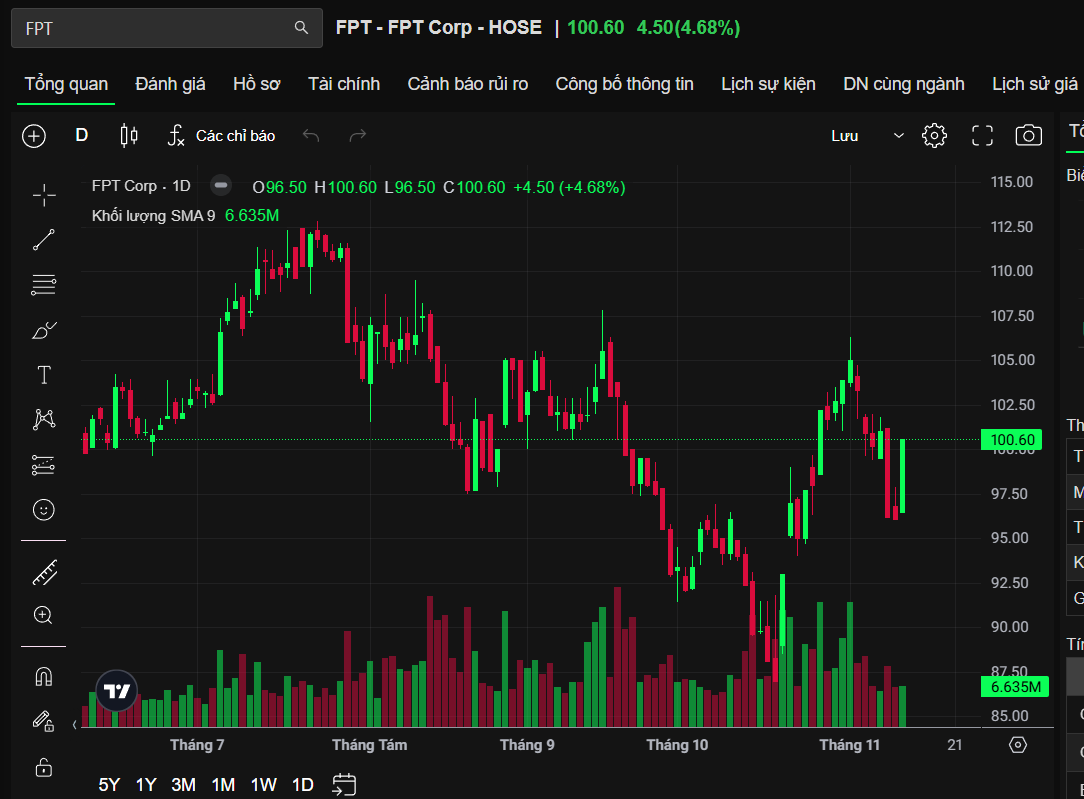Pick the brush drawing tool
1084x799 pixels.
pyautogui.click(x=43, y=330)
